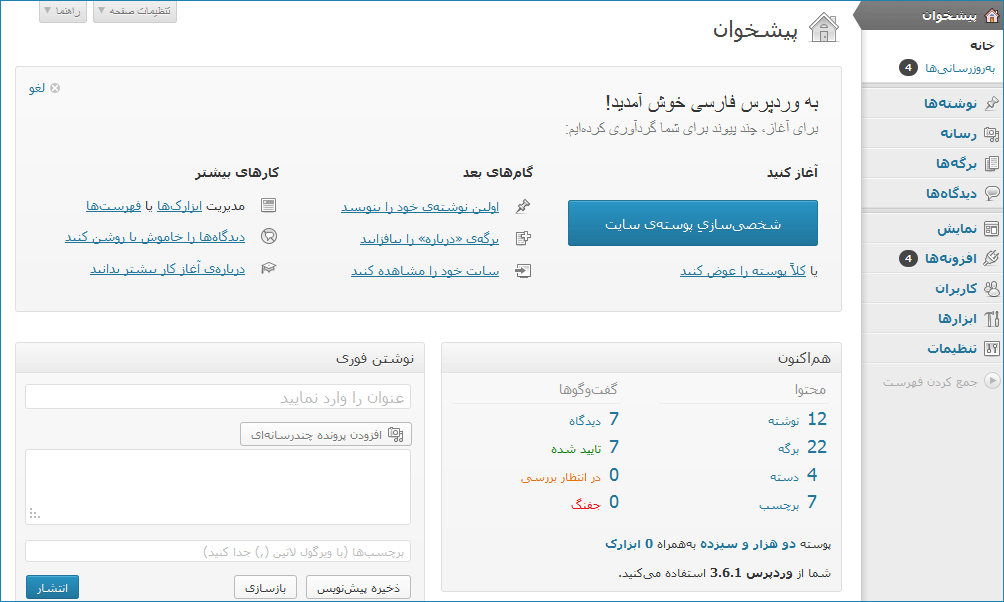The image size is (1004, 602).
Task: Click the فهرست‌ها link
Action: pyautogui.click(x=113, y=206)
